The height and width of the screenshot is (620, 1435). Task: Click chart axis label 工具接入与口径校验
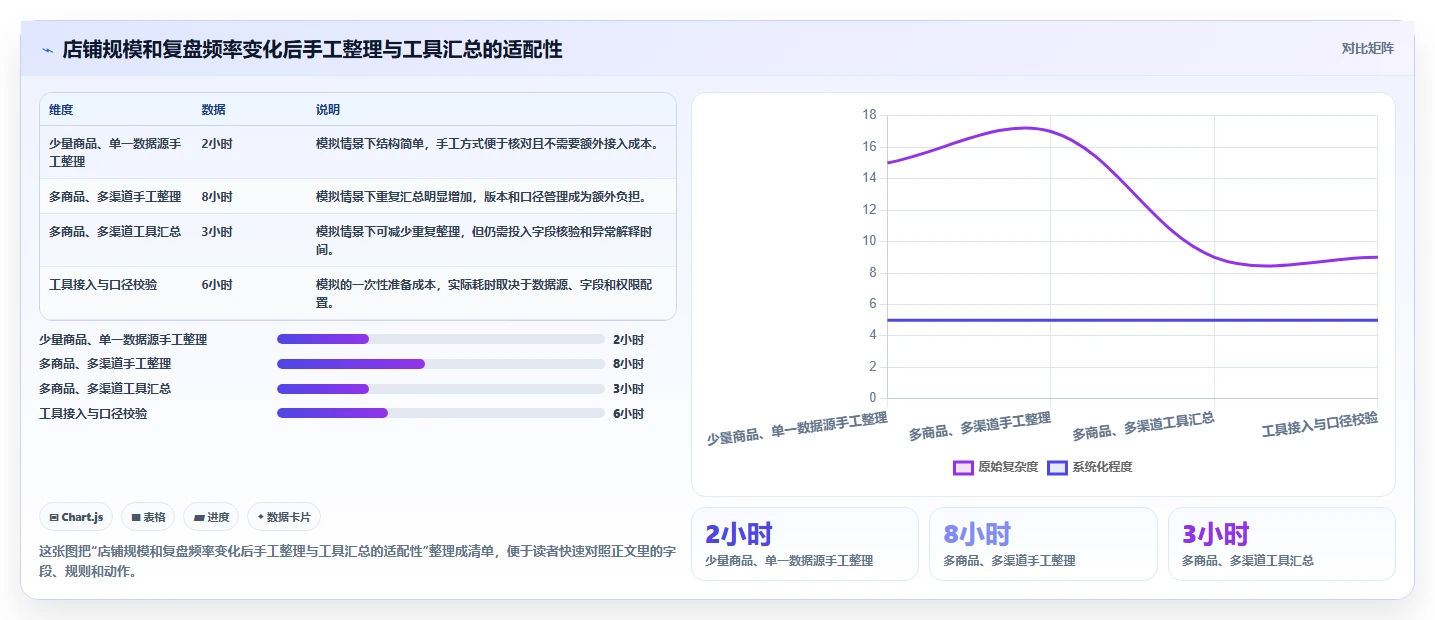click(x=1320, y=424)
